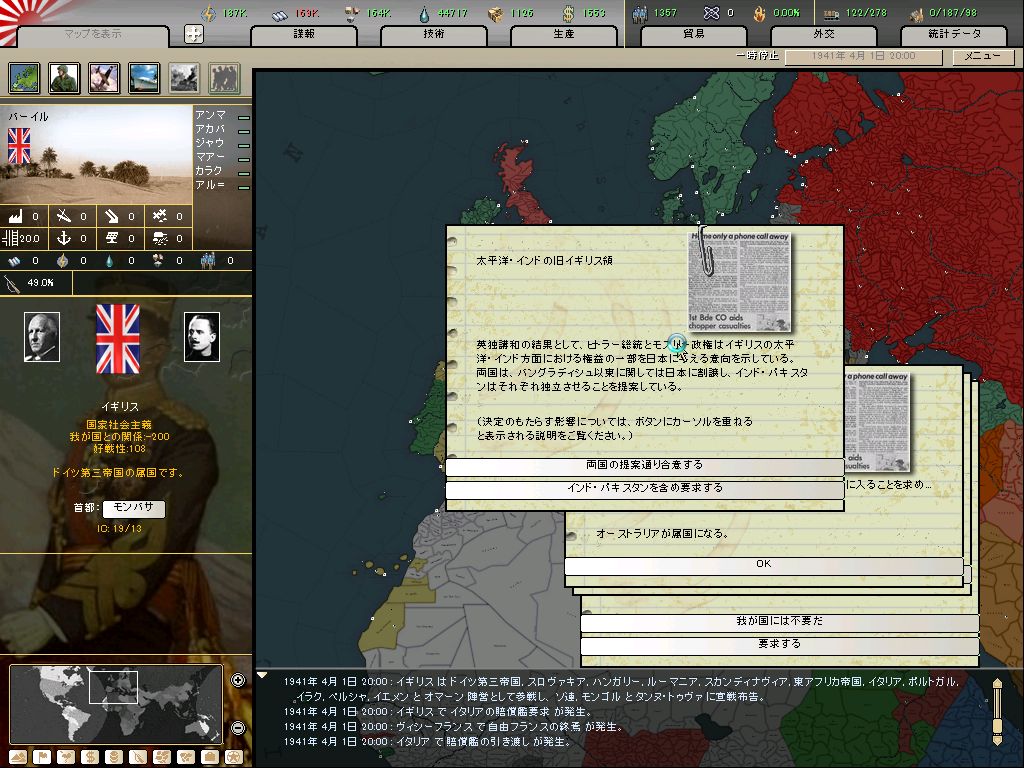Switch to the マップを表示 map tab
This screenshot has width=1024, height=768.
92,34
